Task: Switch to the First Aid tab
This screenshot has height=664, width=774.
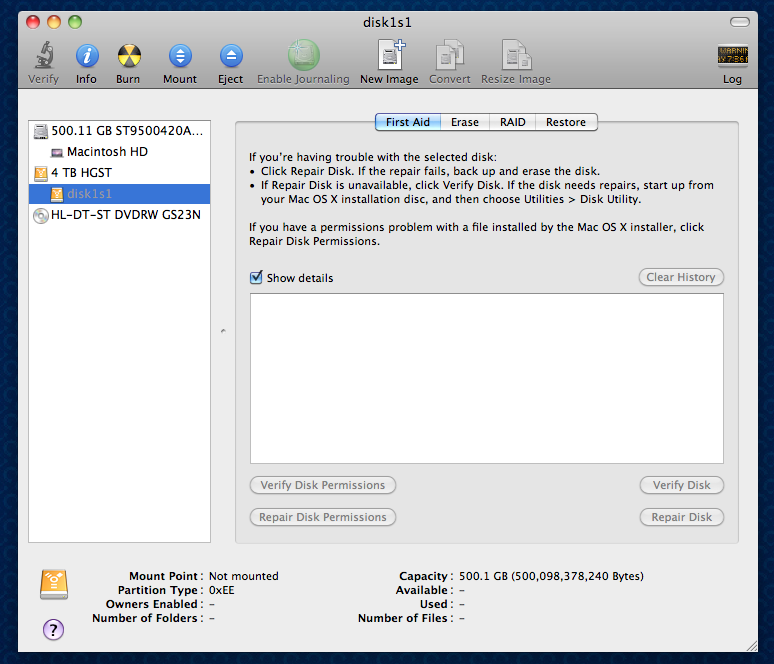Action: pos(408,122)
